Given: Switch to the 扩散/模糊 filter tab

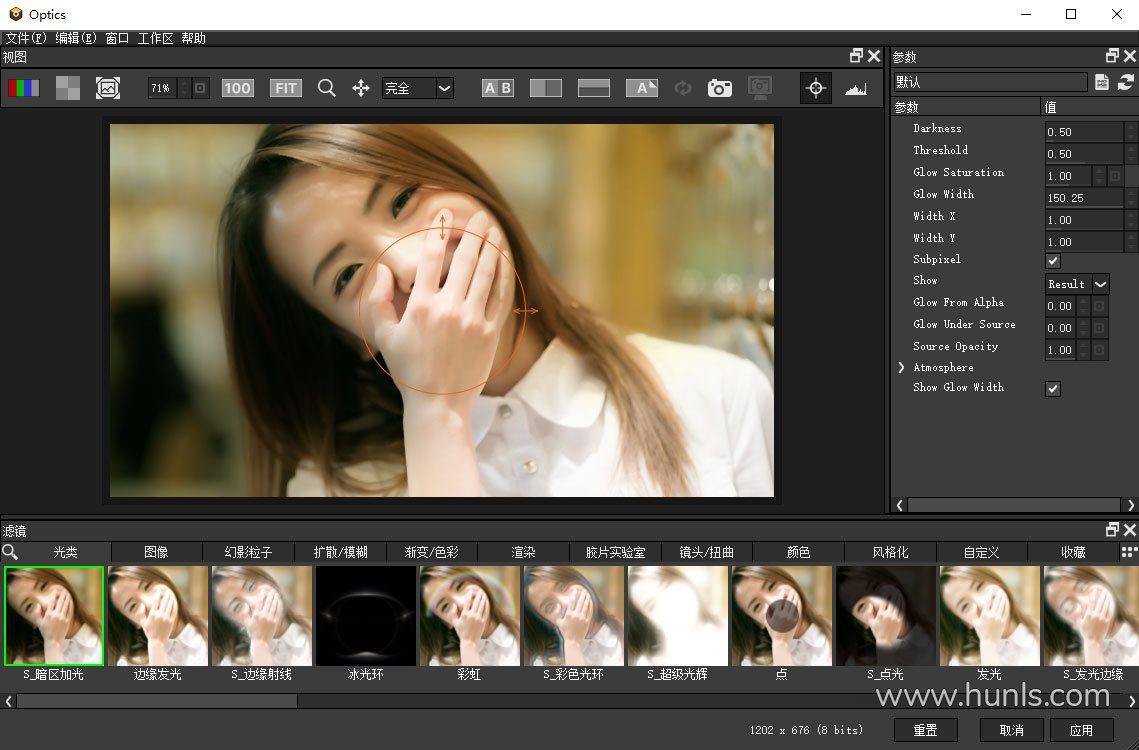Looking at the screenshot, I should [x=340, y=552].
